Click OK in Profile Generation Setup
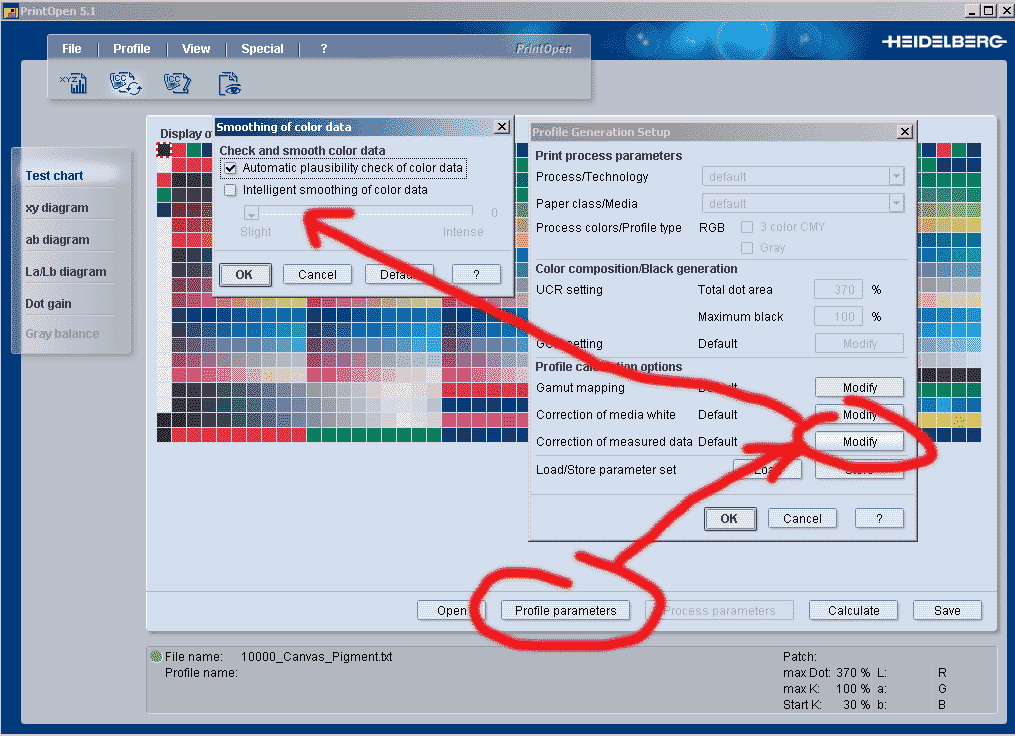Screen dimensions: 1015x736 (x=730, y=519)
